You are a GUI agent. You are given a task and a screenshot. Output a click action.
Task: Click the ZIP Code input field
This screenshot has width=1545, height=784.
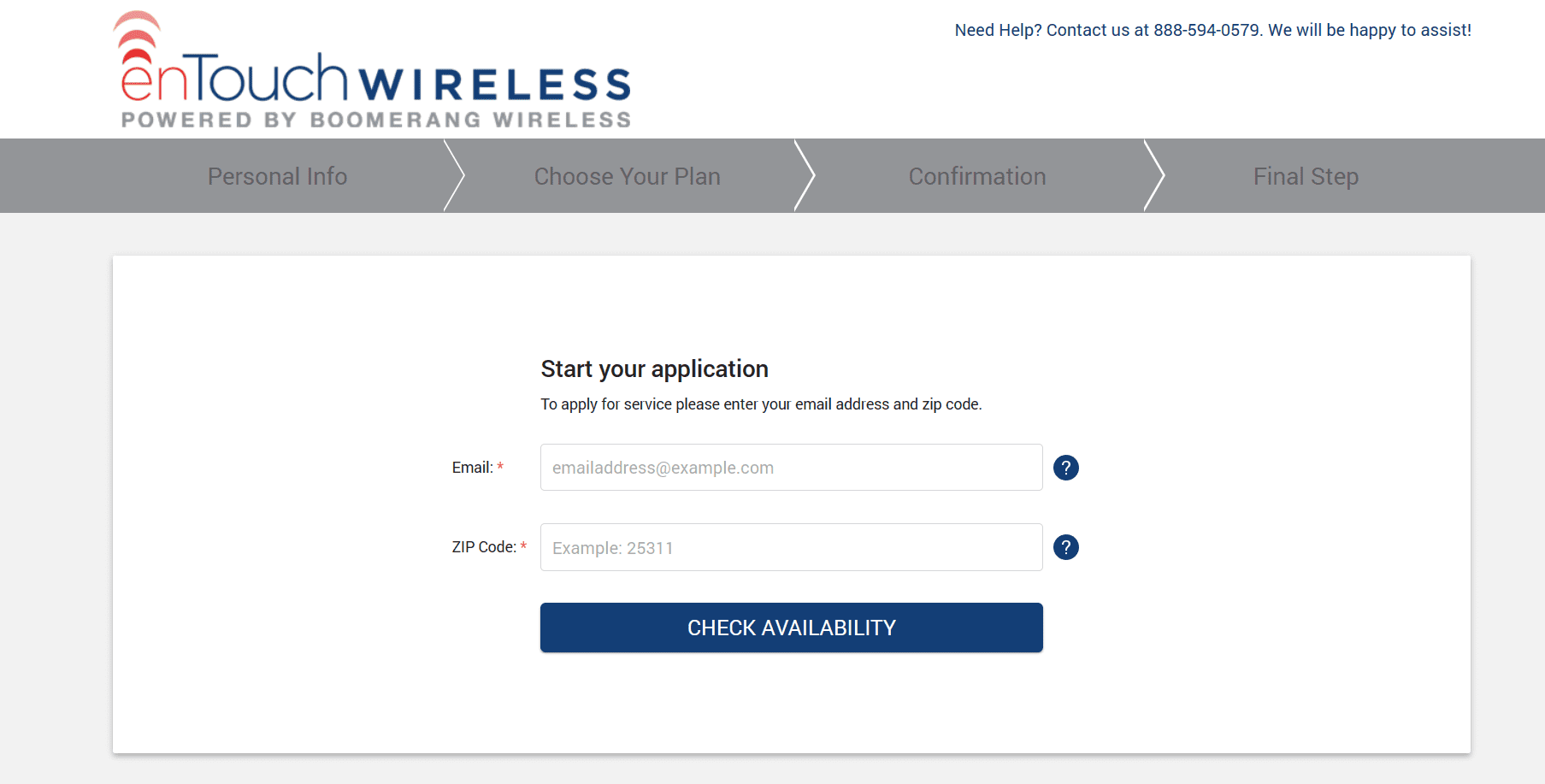[x=791, y=547]
